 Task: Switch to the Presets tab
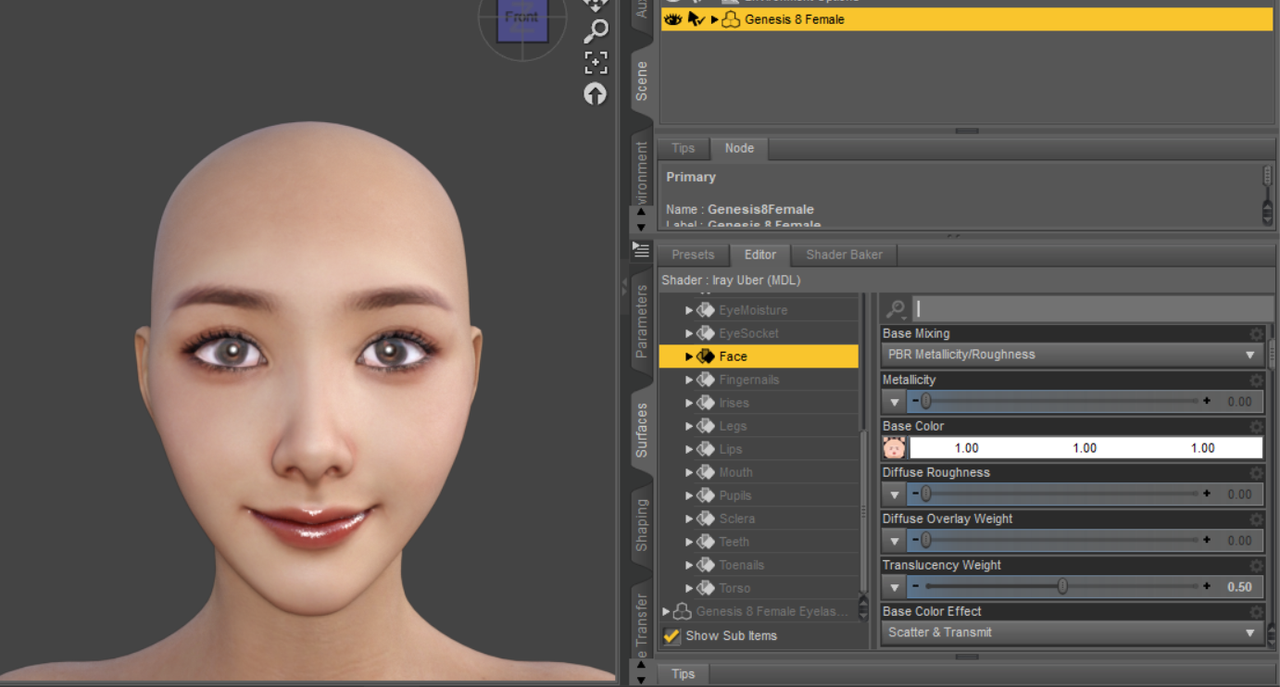693,255
